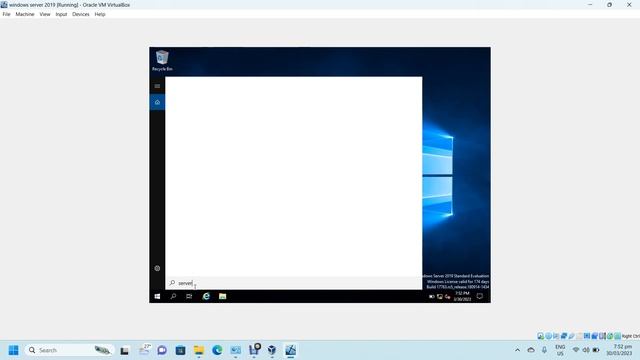Expand the hamburger menu in search panel

[x=157, y=86]
